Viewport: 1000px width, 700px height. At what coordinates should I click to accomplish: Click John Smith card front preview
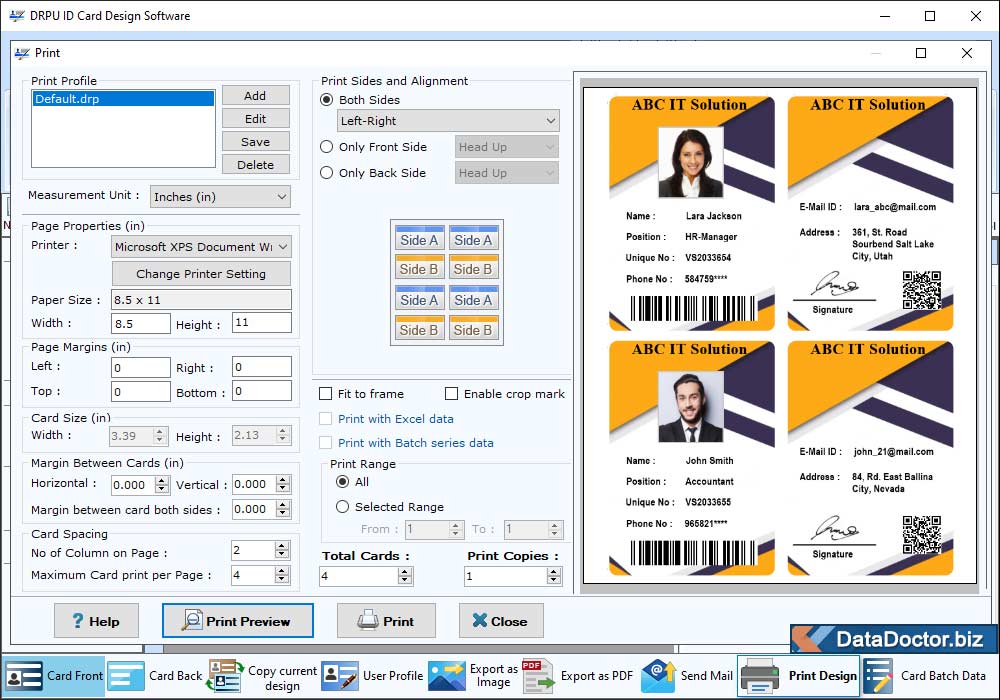click(692, 458)
